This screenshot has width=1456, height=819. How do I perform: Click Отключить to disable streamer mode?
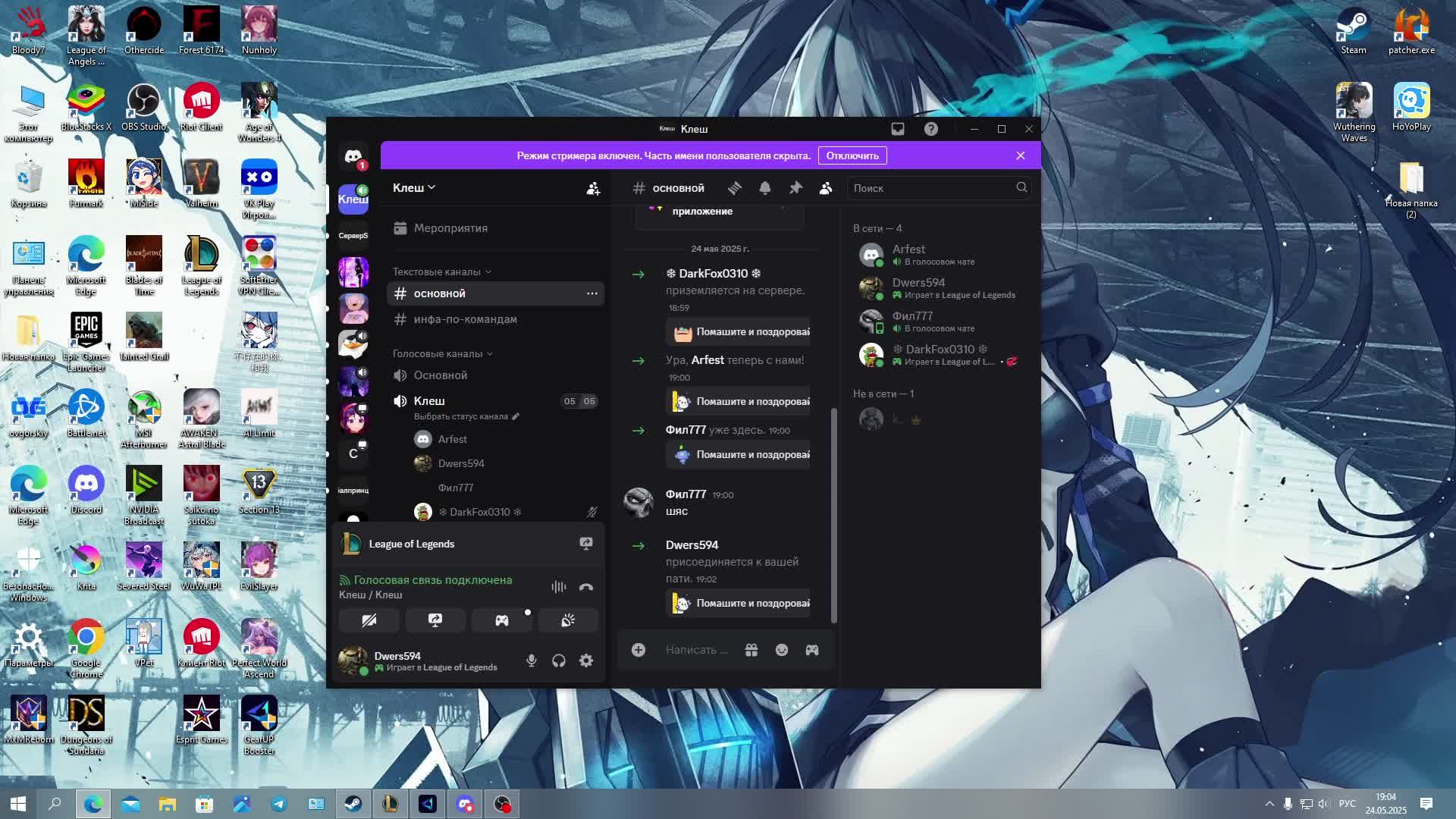(852, 155)
